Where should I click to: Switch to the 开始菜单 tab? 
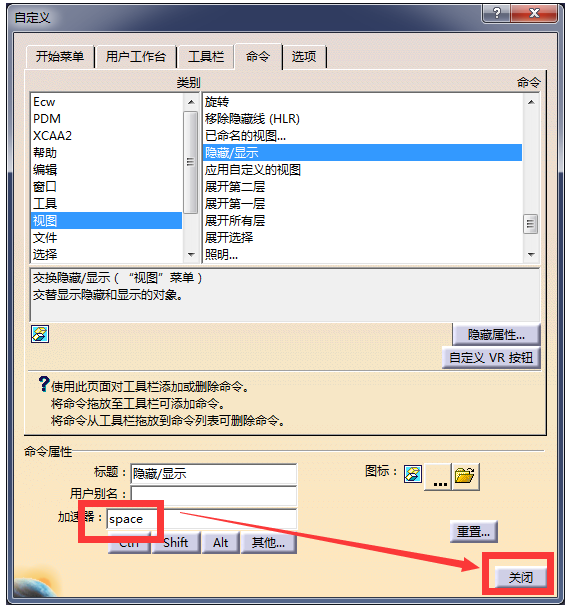60,57
